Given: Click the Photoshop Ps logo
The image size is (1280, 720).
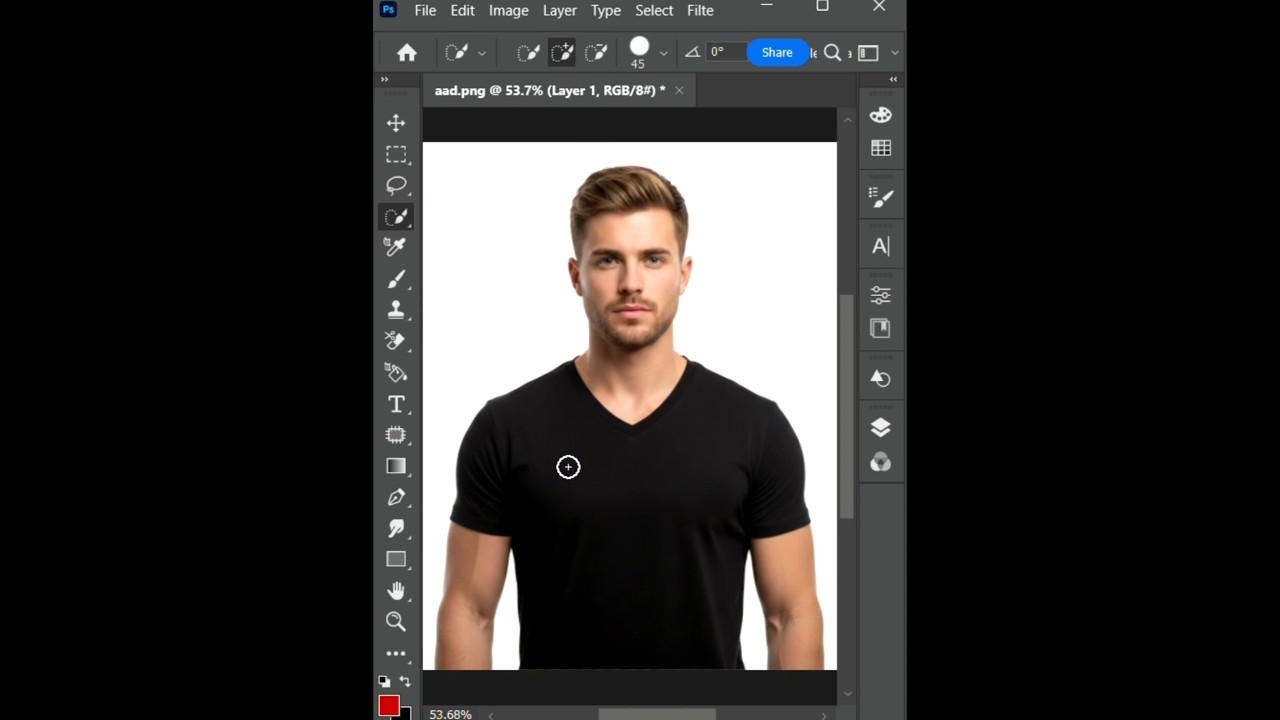Looking at the screenshot, I should pyautogui.click(x=388, y=10).
